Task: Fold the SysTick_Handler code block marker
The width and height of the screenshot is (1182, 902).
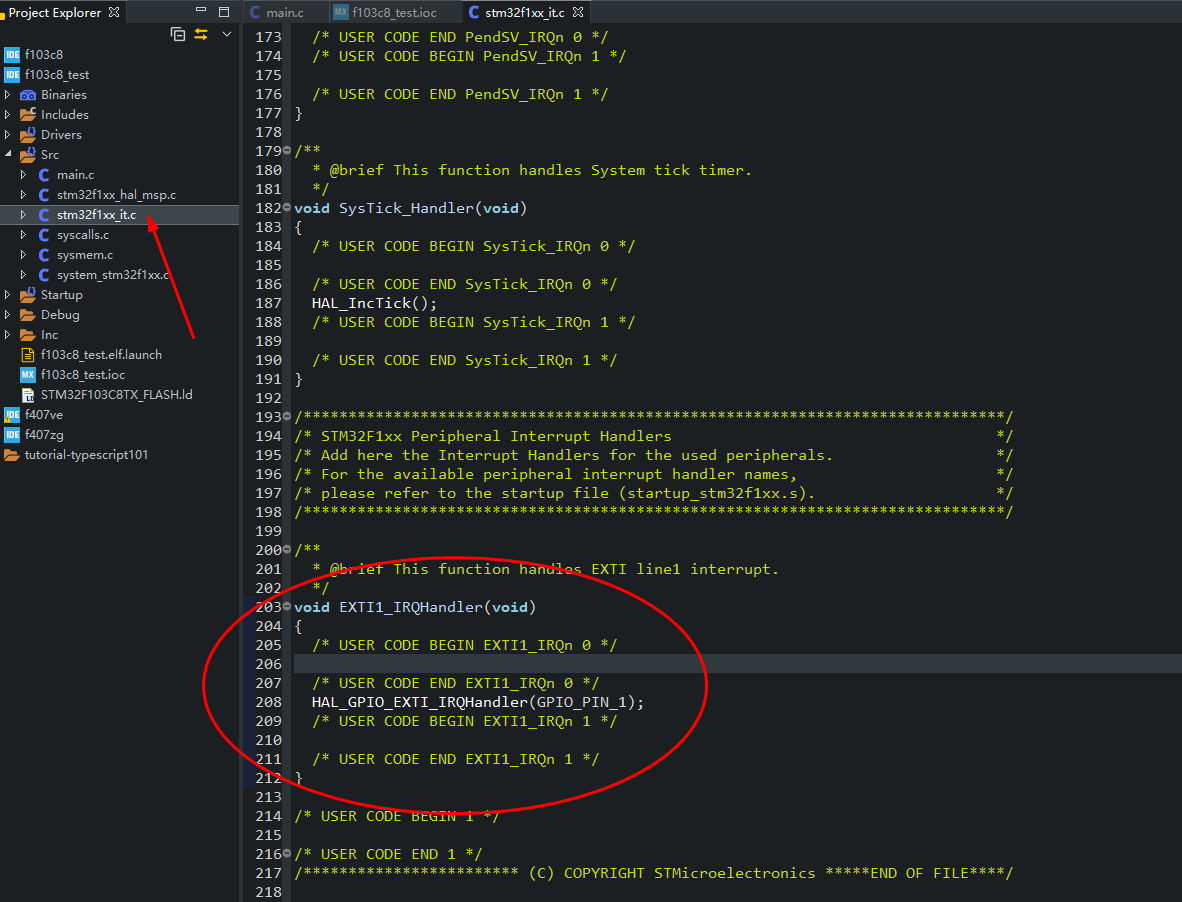Action: coord(288,207)
